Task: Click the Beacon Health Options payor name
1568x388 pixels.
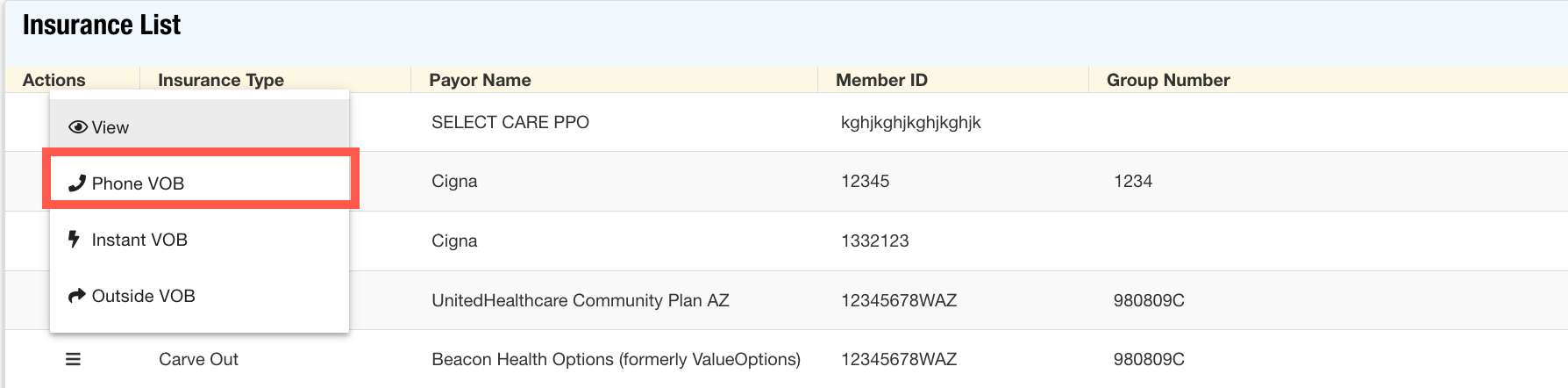Action: [616, 359]
